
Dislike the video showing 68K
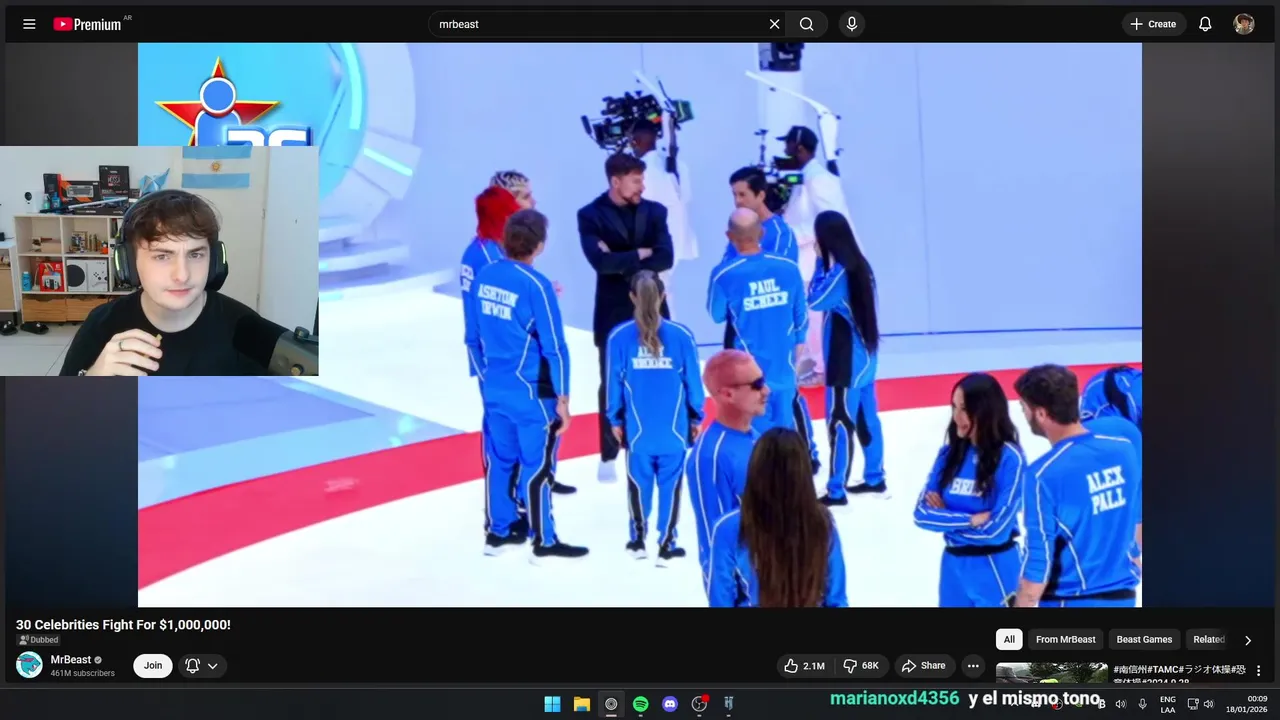tap(861, 665)
